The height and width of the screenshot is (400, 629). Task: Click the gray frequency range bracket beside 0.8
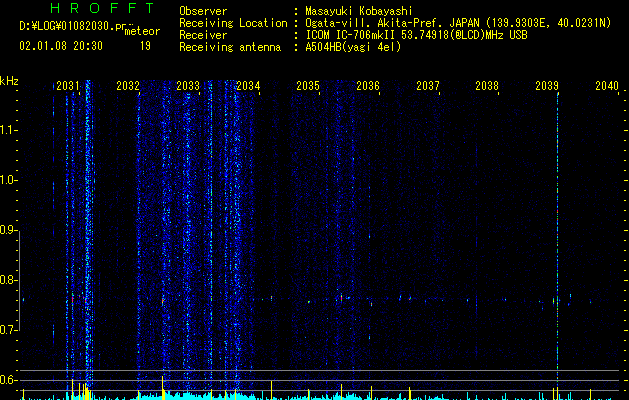point(20,280)
